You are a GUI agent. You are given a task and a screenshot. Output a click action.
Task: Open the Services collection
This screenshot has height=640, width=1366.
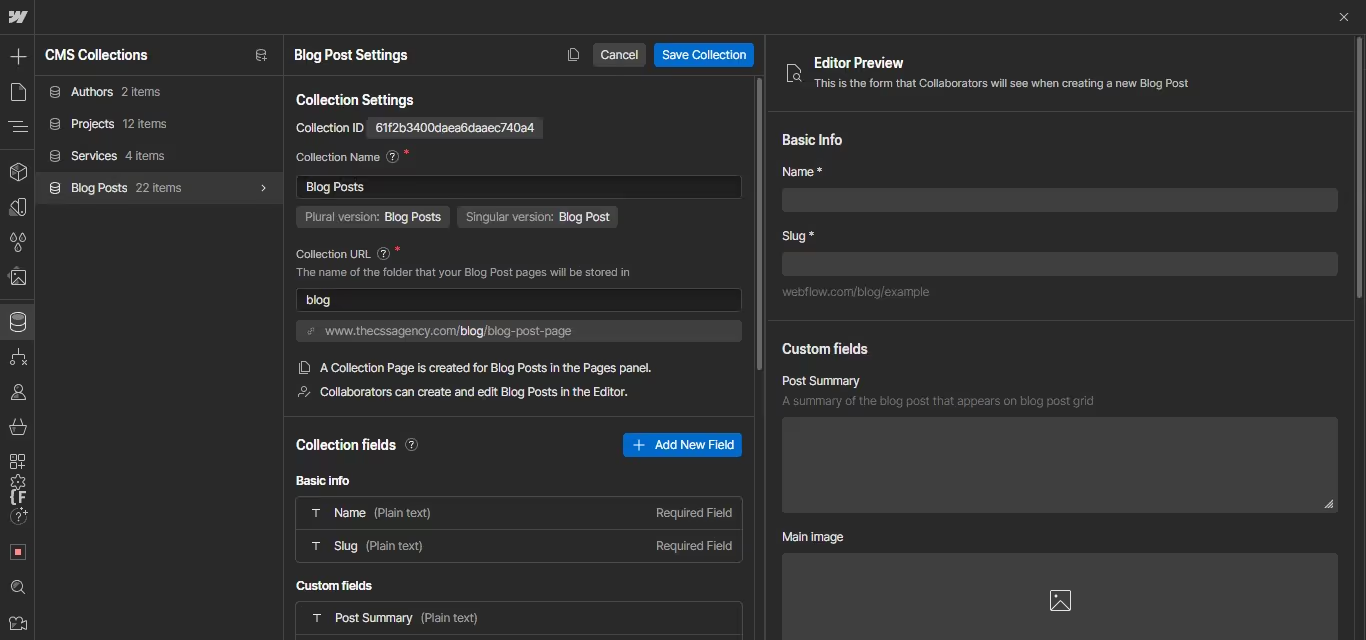[159, 156]
